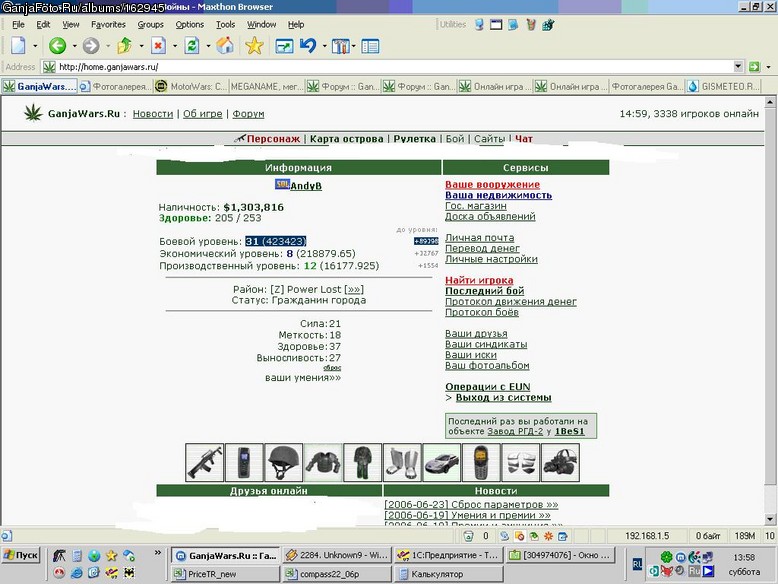The width and height of the screenshot is (778, 584).
Task: Expand the address bar URL dropdown
Action: [x=738, y=66]
